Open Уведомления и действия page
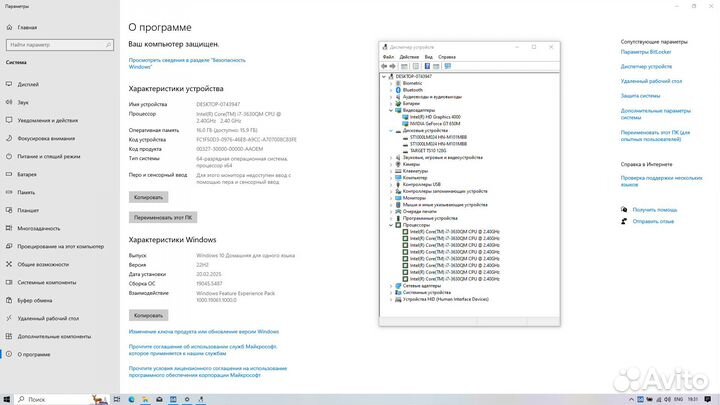This screenshot has width=720, height=405. [x=47, y=120]
